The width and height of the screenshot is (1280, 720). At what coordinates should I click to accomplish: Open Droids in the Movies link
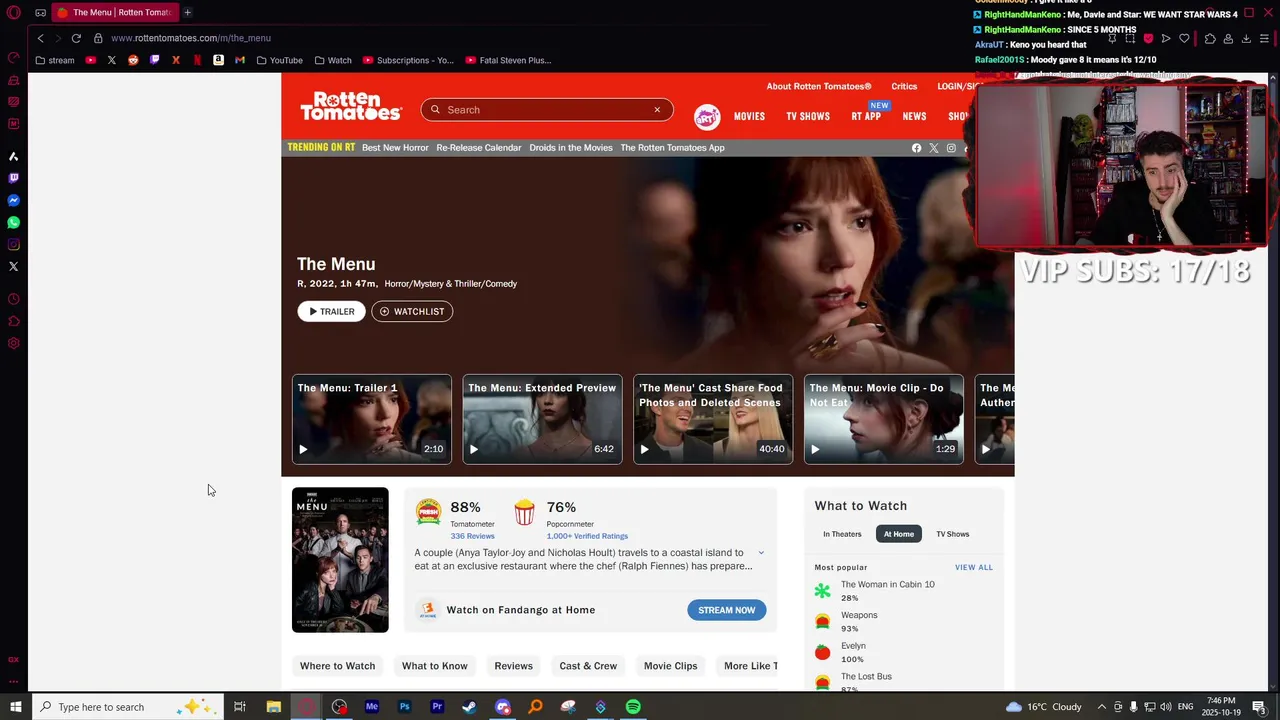click(571, 148)
